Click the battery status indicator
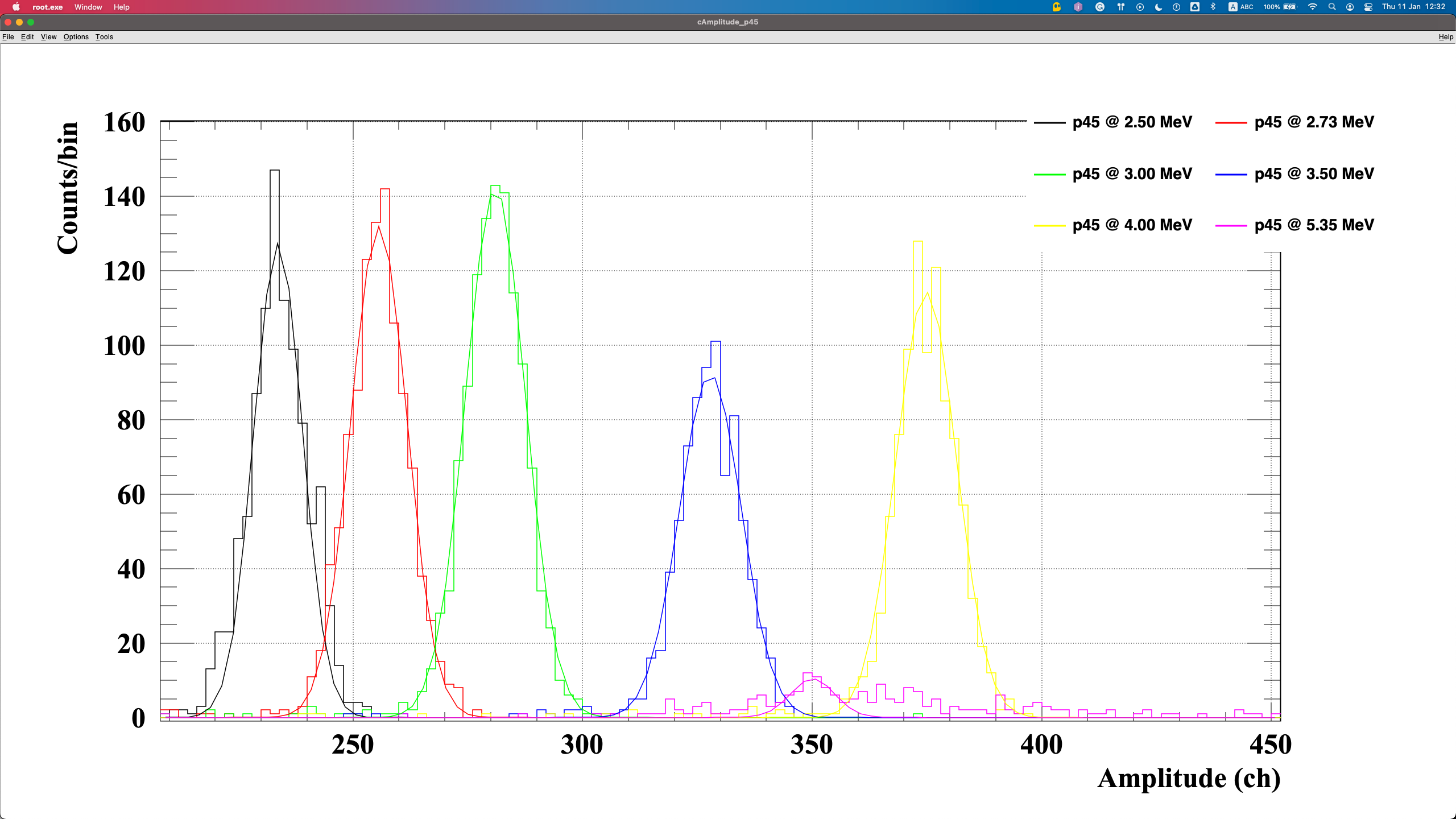Screen dimensions: 1456x819 click(x=1290, y=7)
